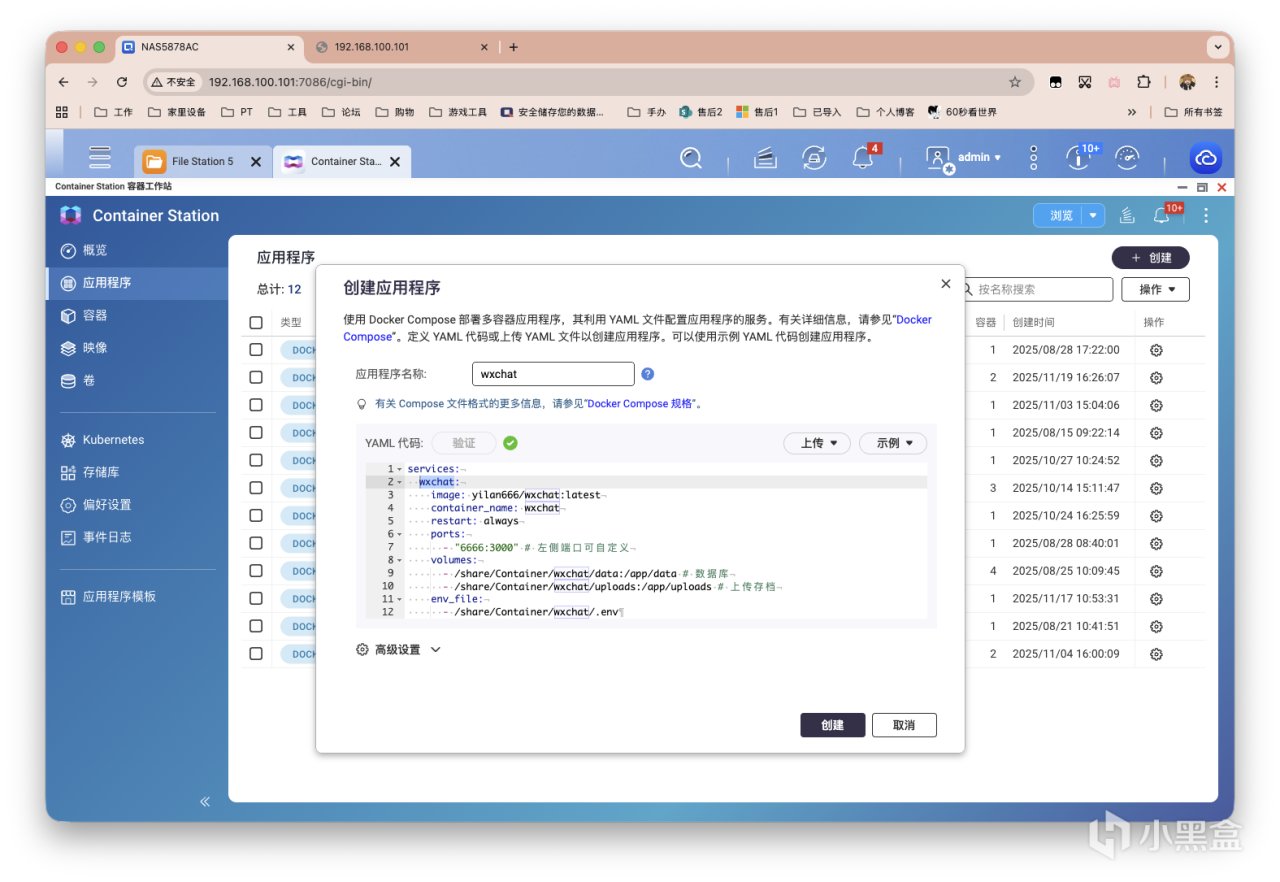Tick checkbox for row created 2025/08/15 09:22:14
This screenshot has width=1280, height=882.
[256, 433]
